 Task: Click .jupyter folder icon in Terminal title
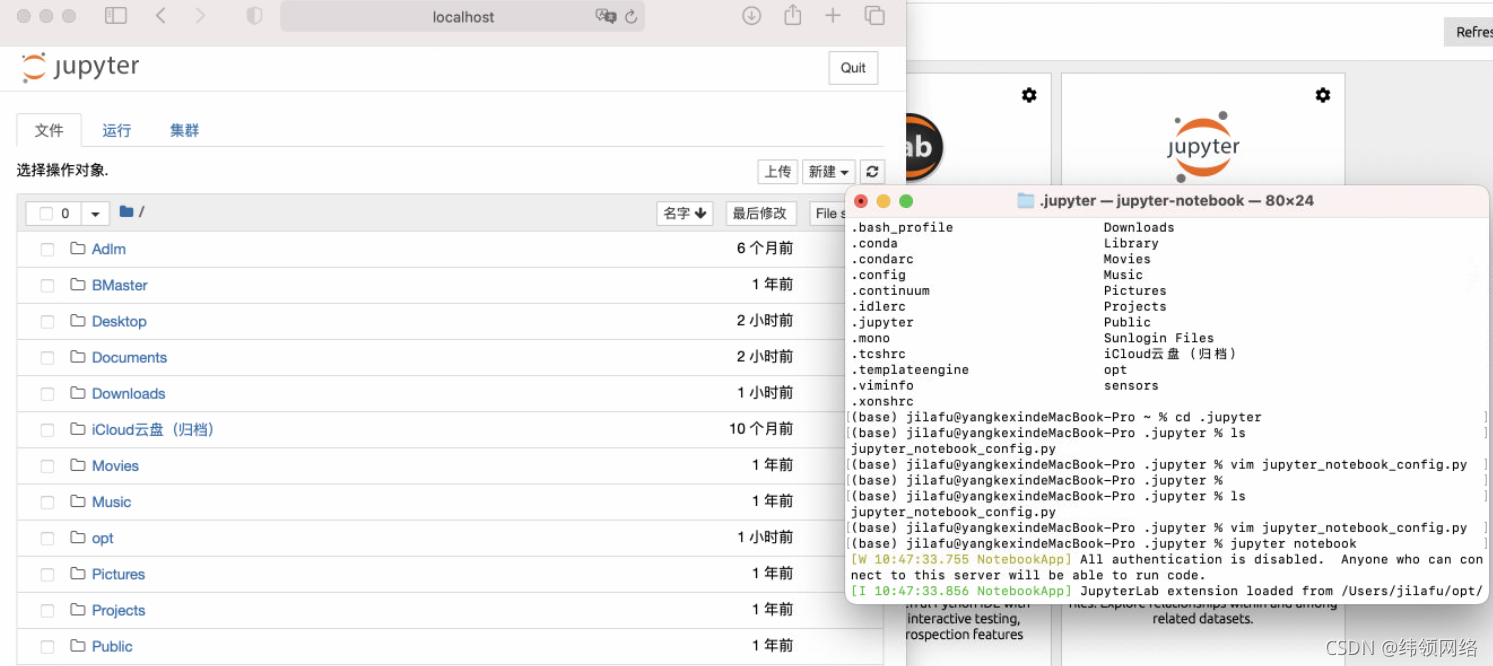1025,200
